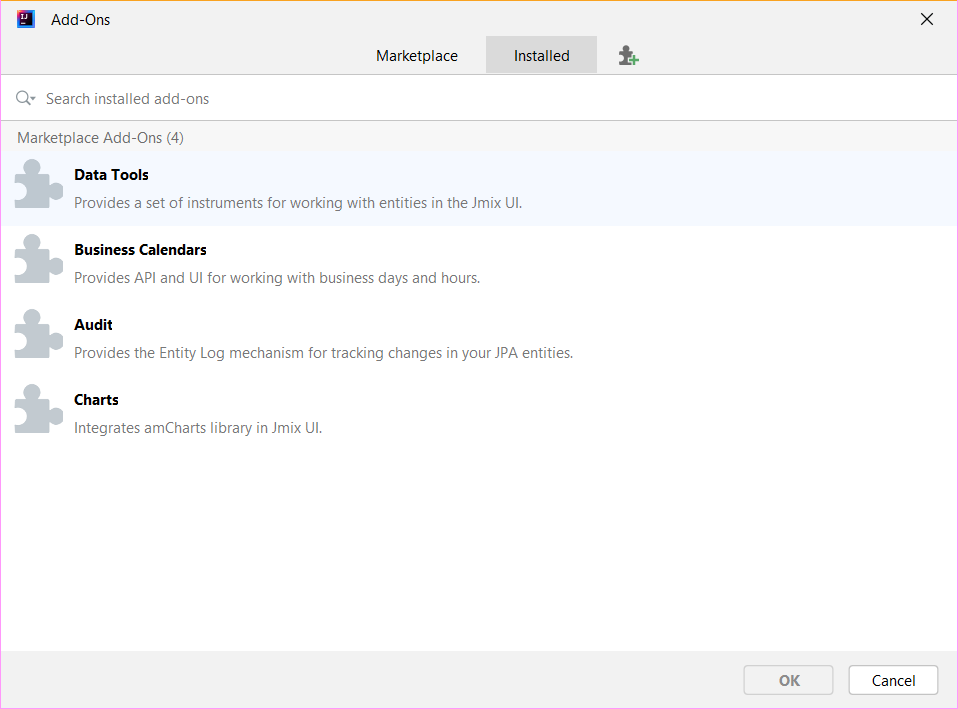Screen dimensions: 958x709
Task: Click the Business Calendars puzzle piece icon
Action: click(38, 259)
